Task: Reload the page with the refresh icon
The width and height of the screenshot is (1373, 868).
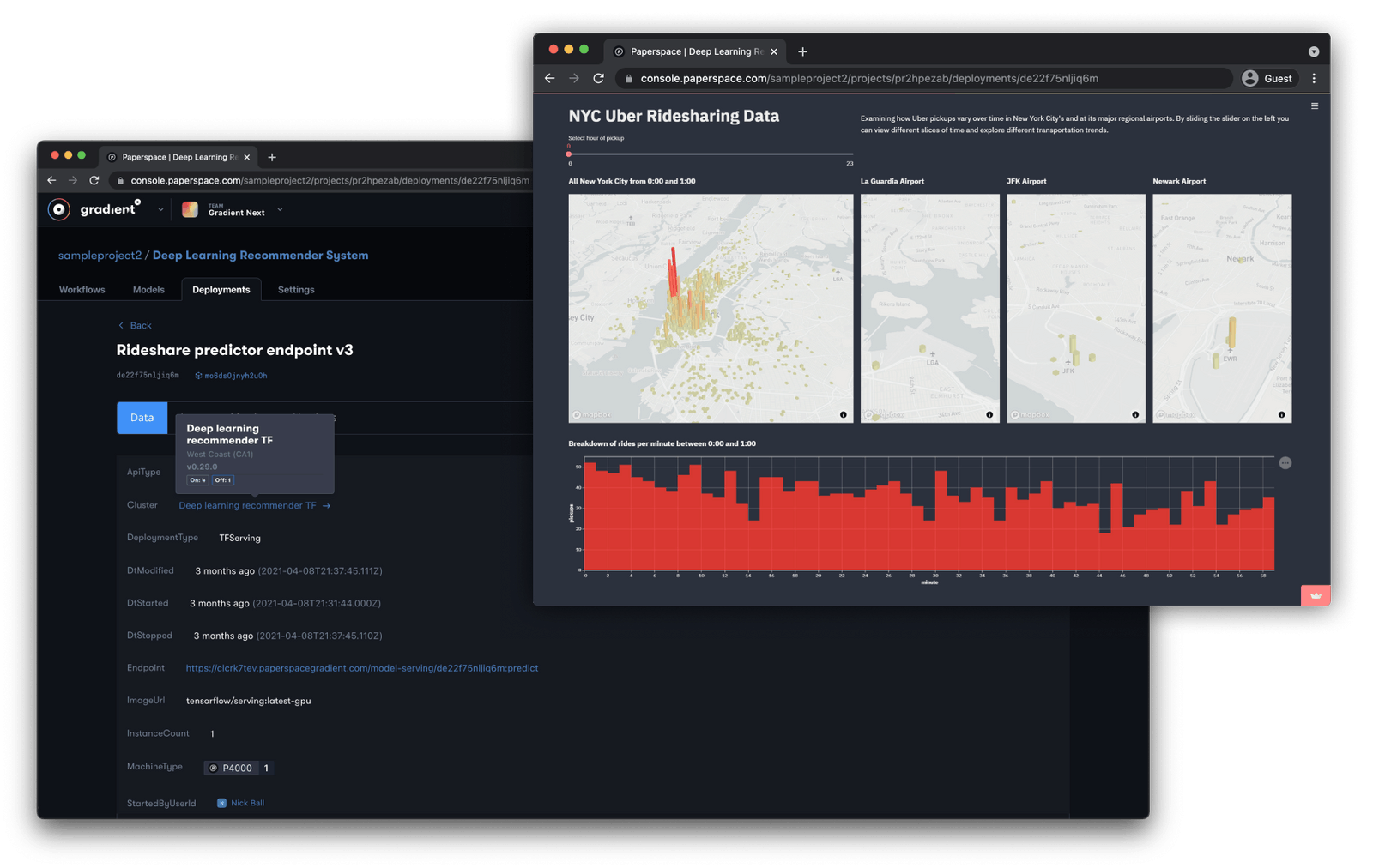Action: (x=598, y=78)
